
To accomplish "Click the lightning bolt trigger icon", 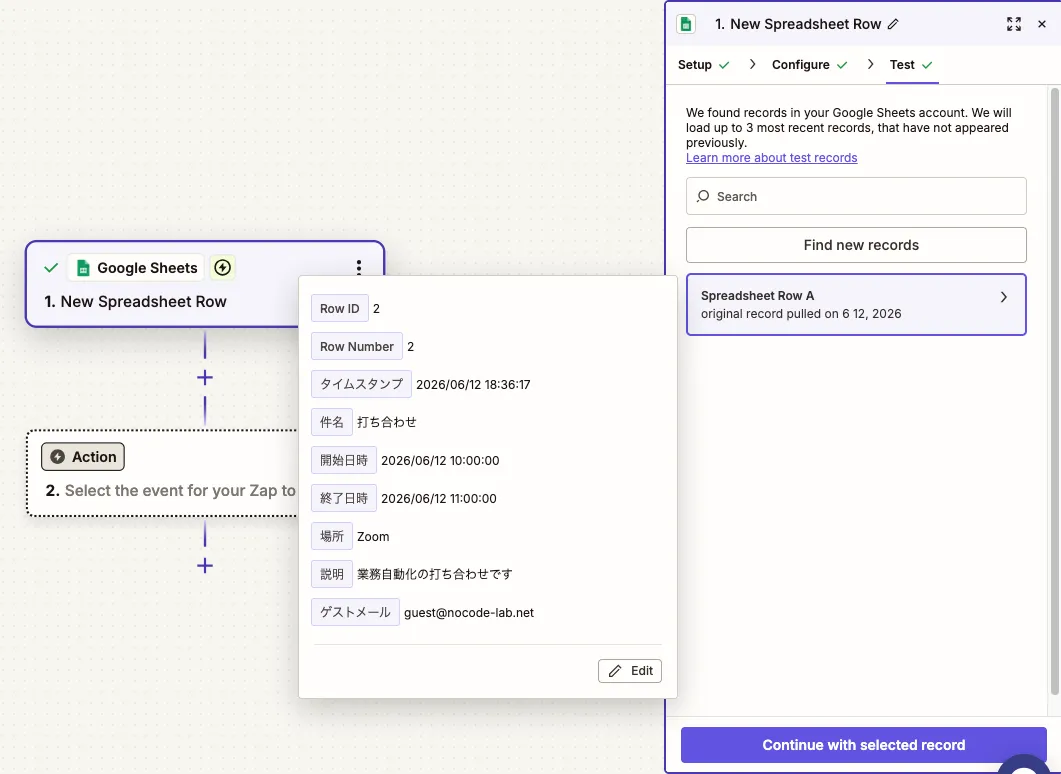I will [223, 267].
